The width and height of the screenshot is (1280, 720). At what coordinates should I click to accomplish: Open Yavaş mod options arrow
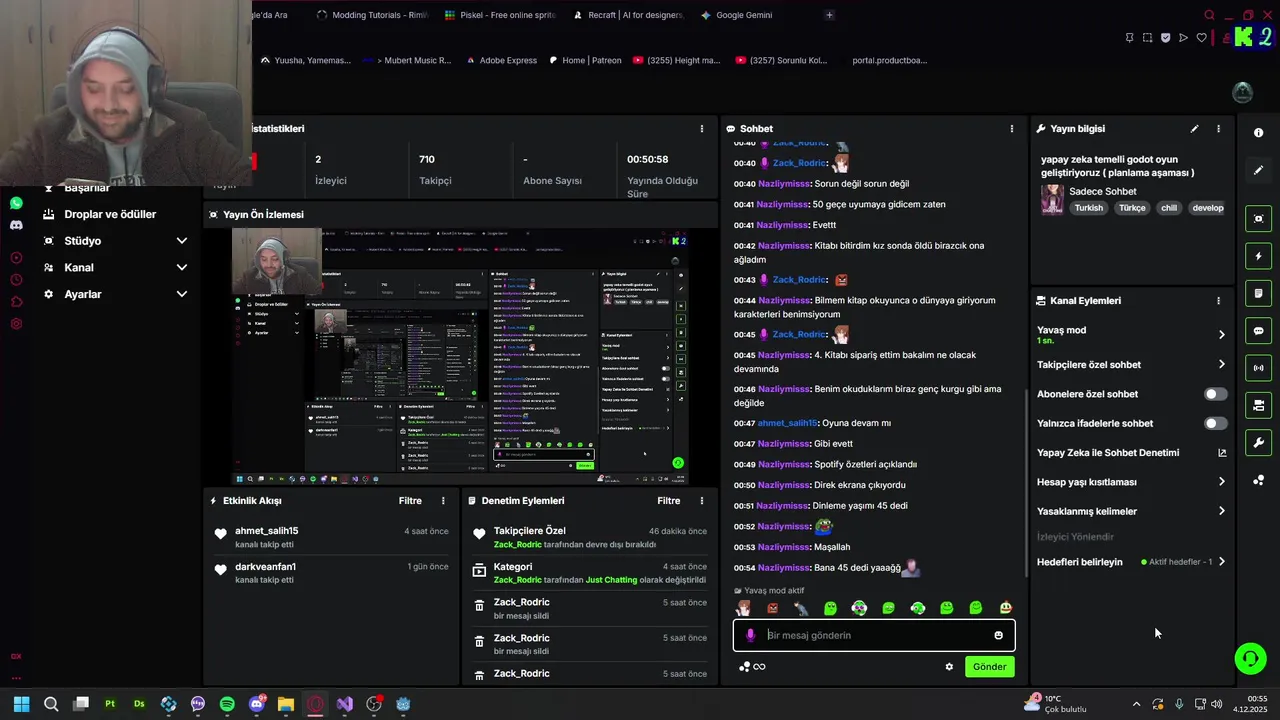point(1221,335)
